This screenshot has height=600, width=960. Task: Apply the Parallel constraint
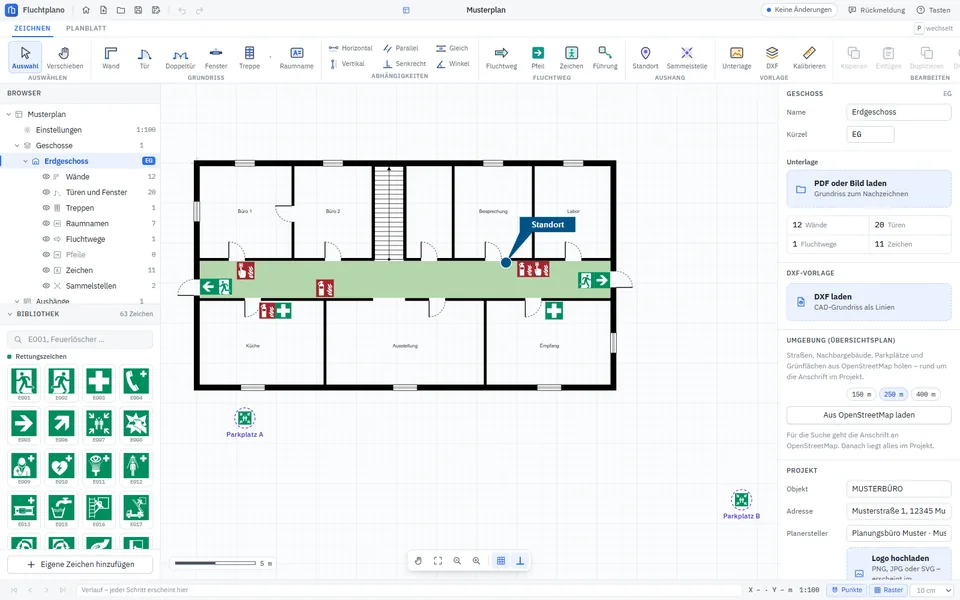coord(401,48)
